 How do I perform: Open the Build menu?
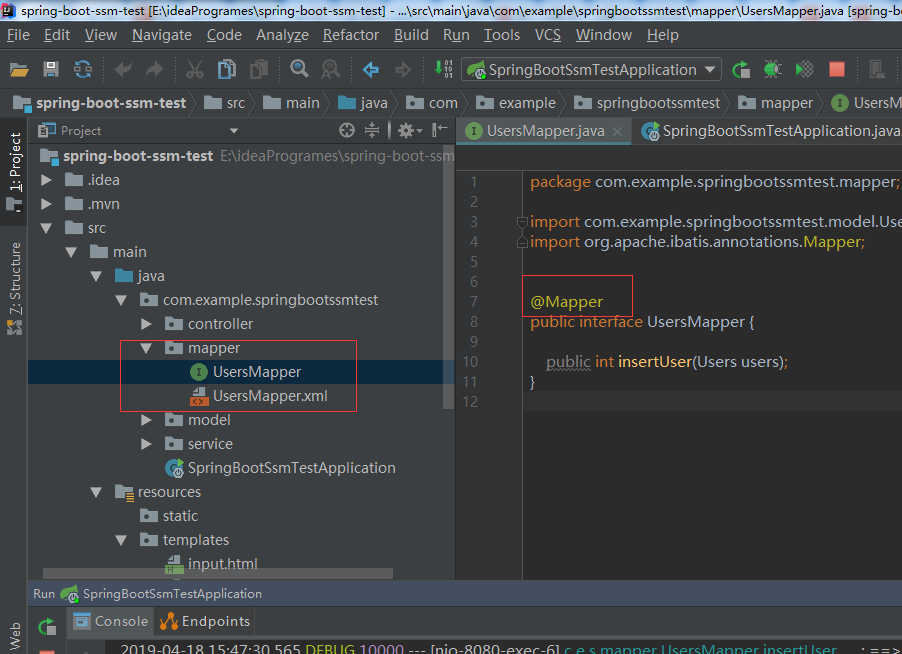click(411, 35)
